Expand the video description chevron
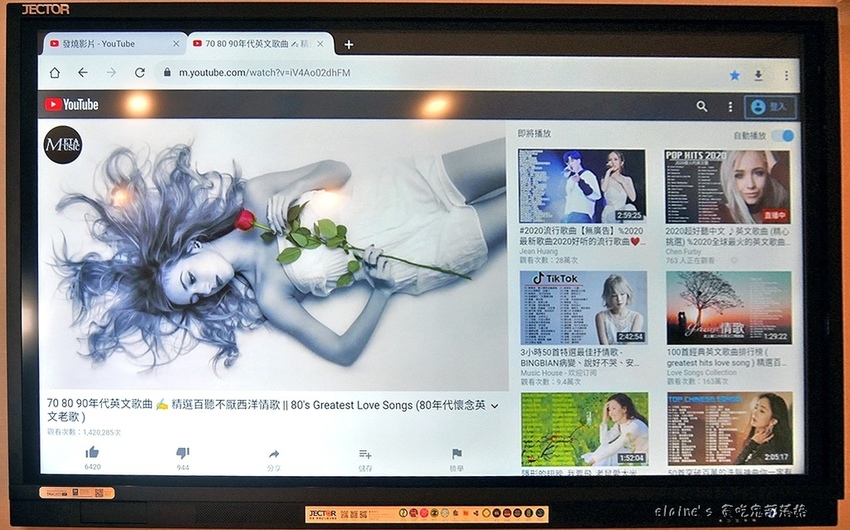Viewport: 850px width, 530px height. click(x=494, y=406)
